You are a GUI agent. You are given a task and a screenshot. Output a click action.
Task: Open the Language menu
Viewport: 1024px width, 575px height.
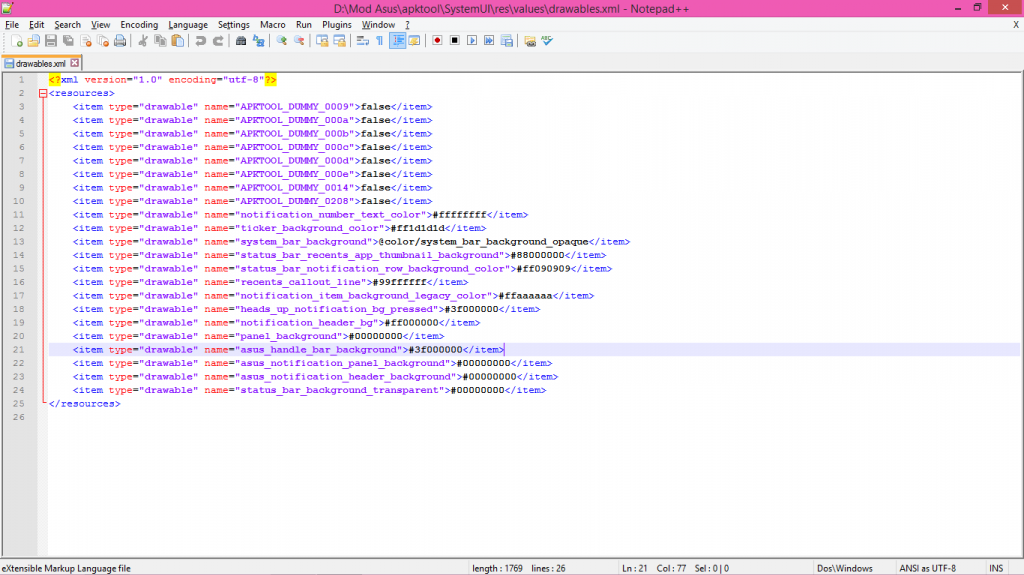pyautogui.click(x=188, y=24)
